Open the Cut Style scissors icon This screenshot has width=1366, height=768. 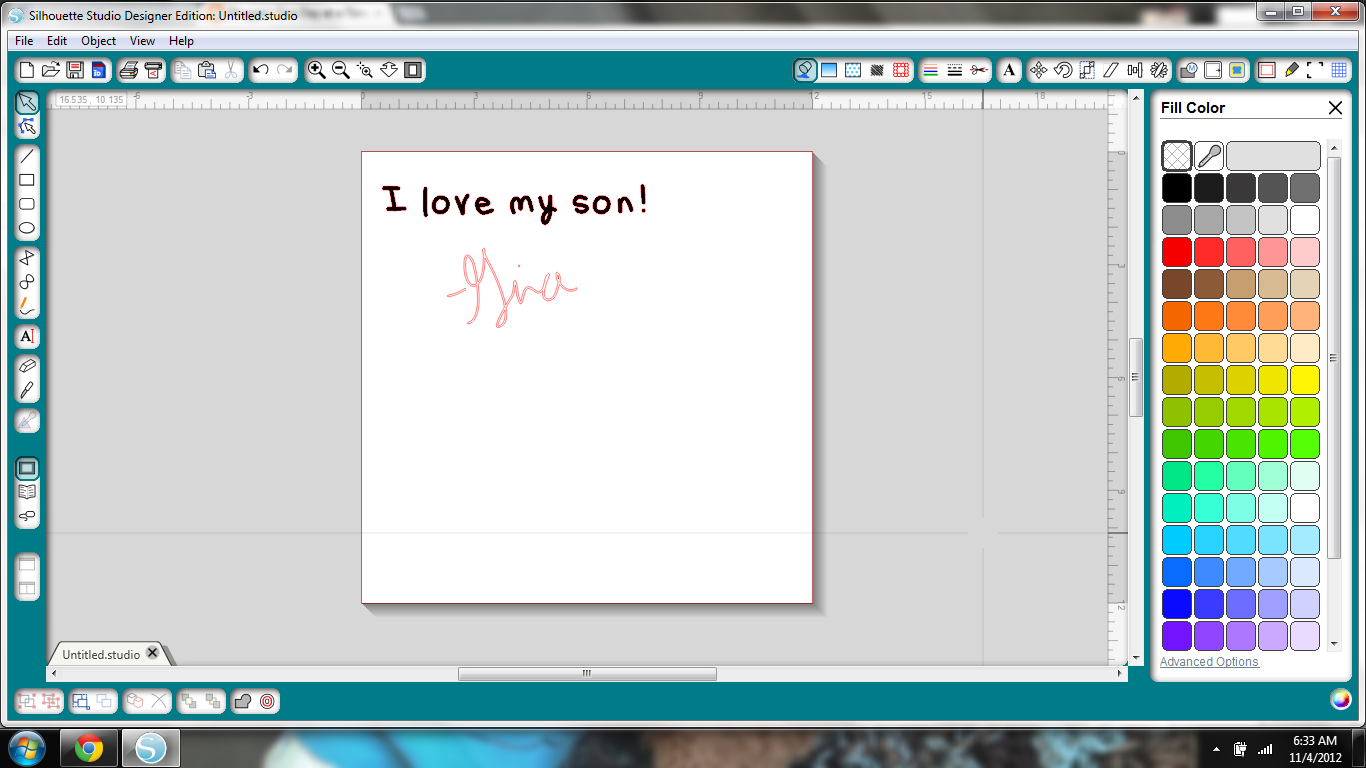coord(979,70)
